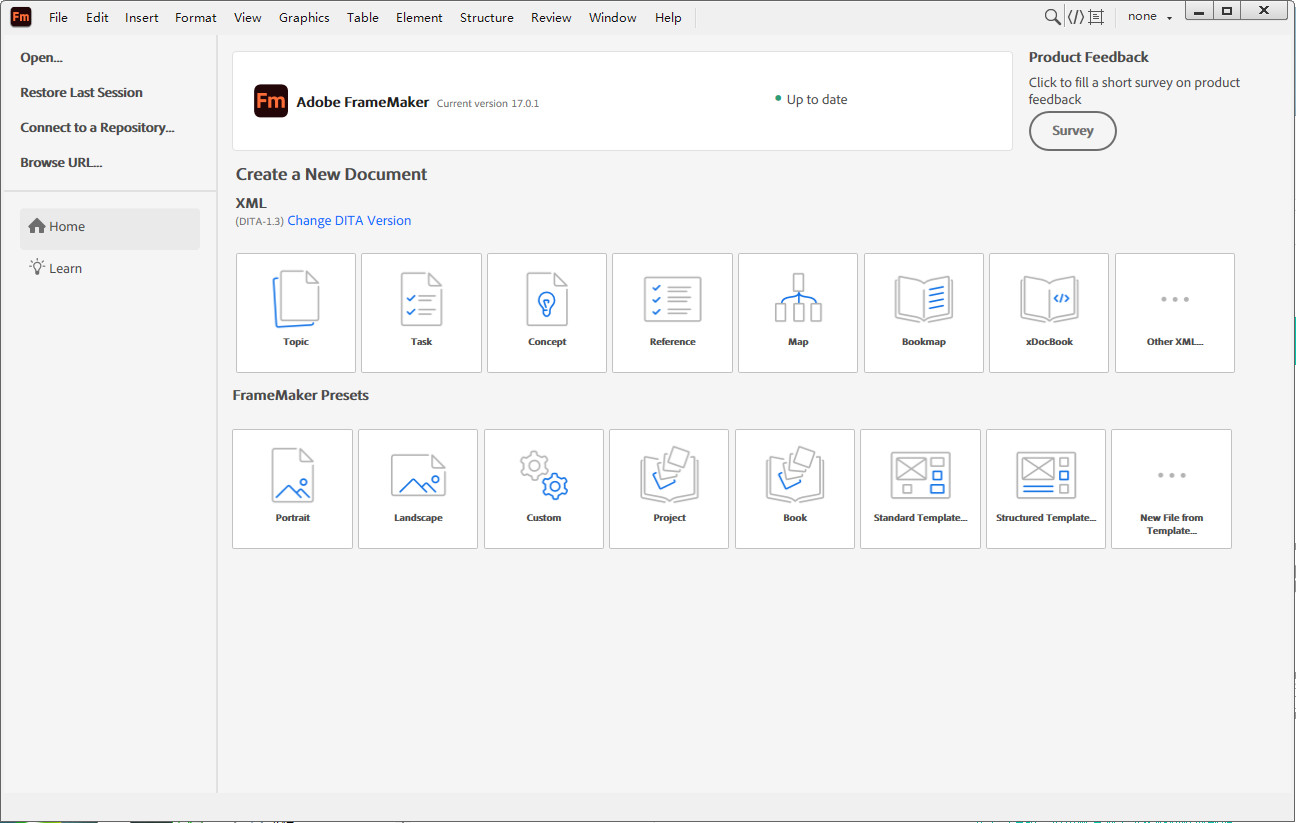Click Connect to a Repository...
The height and width of the screenshot is (823, 1296).
pyautogui.click(x=97, y=128)
